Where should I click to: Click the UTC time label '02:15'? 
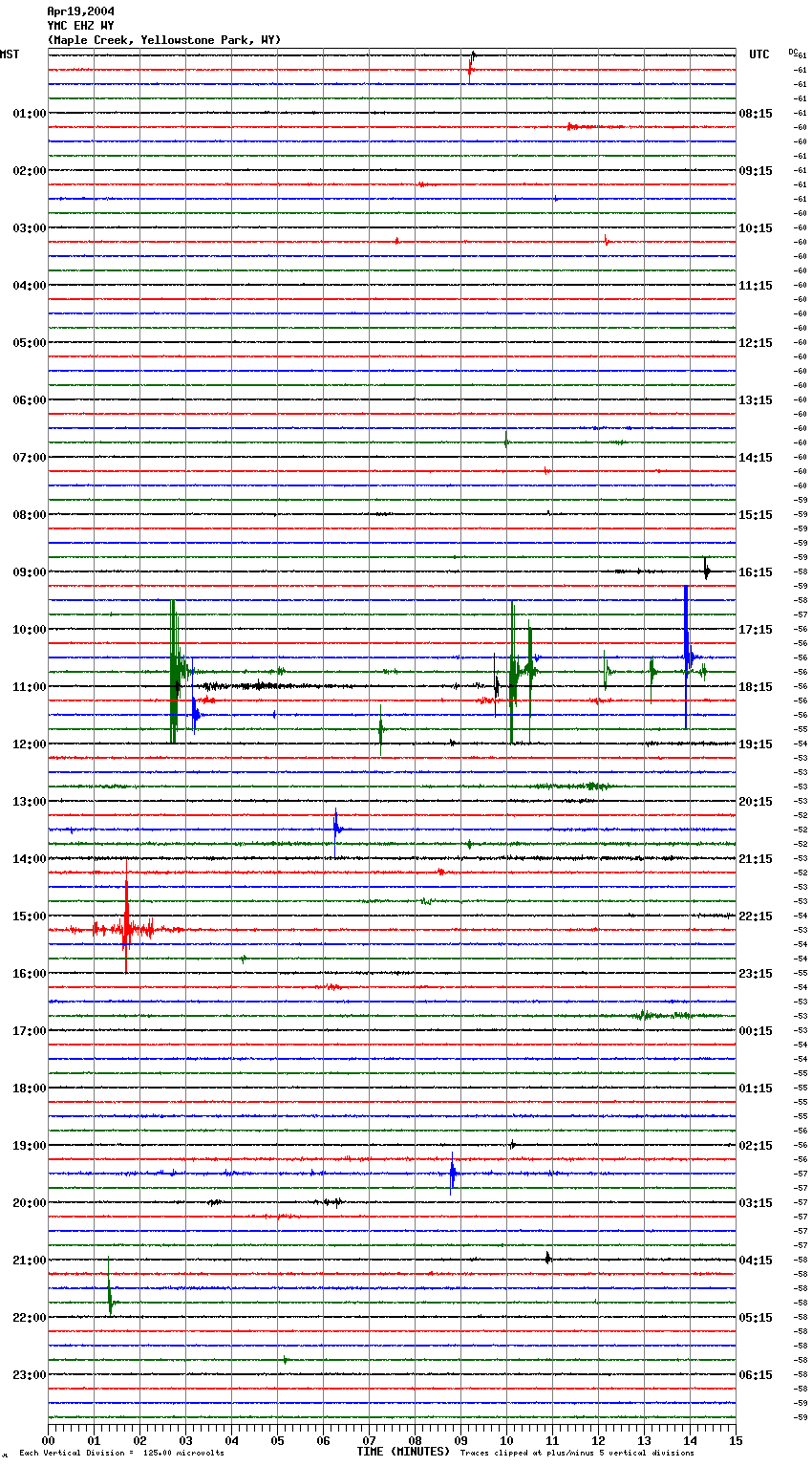pyautogui.click(x=756, y=1146)
